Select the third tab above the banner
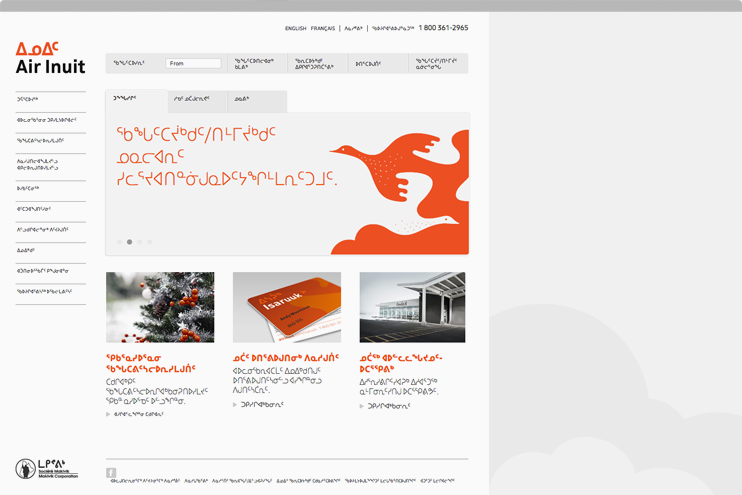The height and width of the screenshot is (495, 742). [x=257, y=101]
